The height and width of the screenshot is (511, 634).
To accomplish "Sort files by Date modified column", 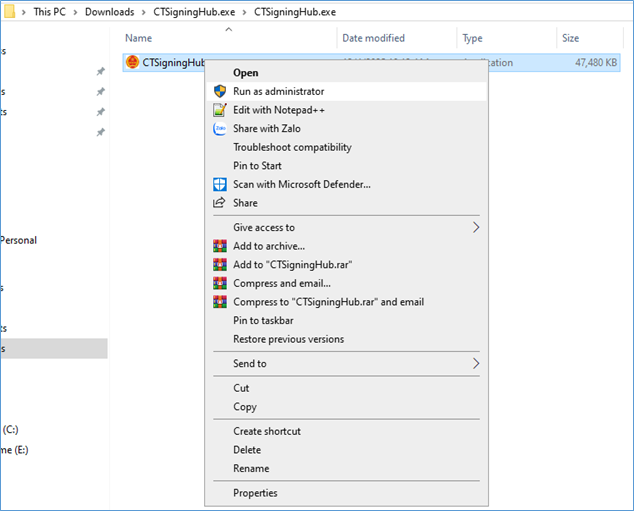I will coord(373,38).
